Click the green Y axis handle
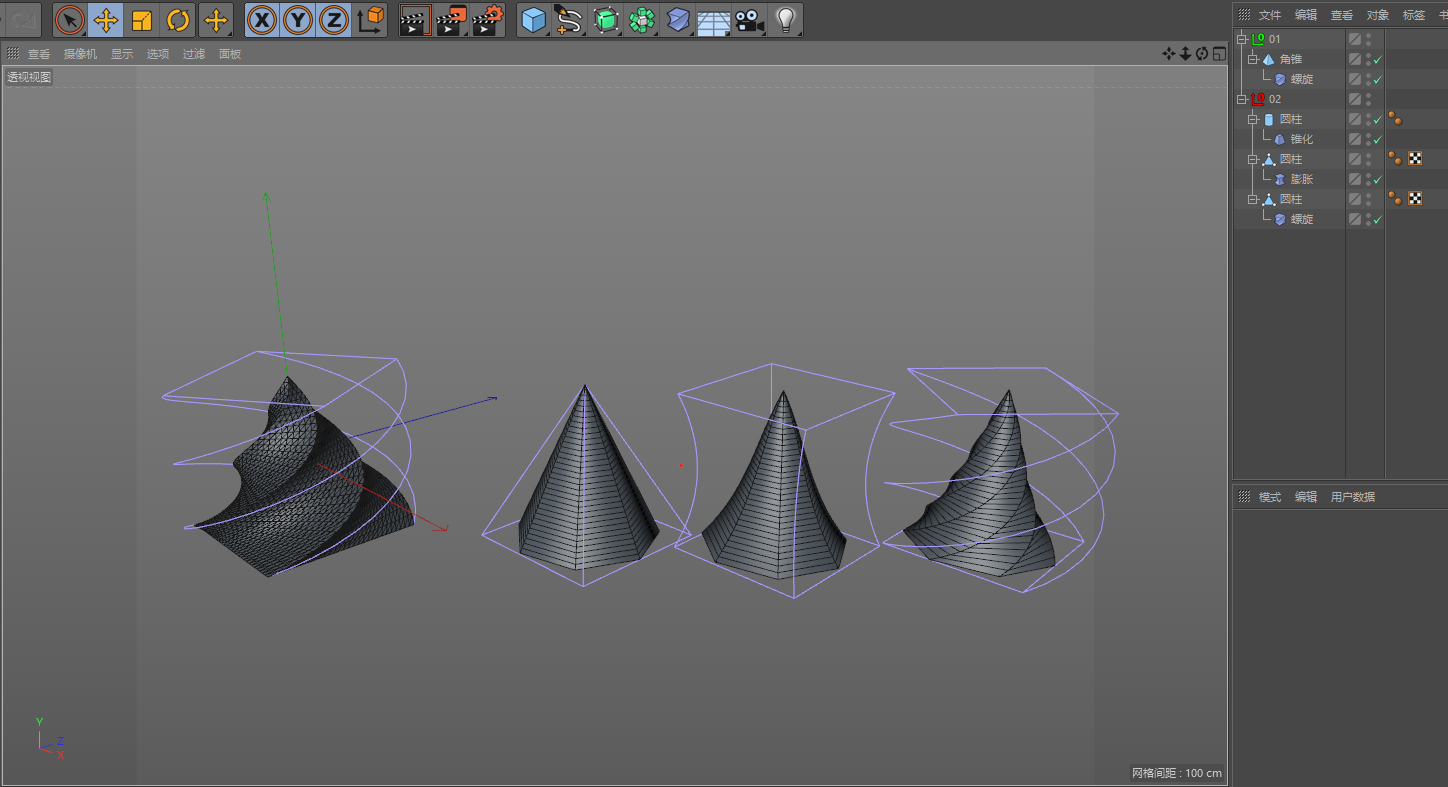The width and height of the screenshot is (1448, 787). click(x=267, y=197)
